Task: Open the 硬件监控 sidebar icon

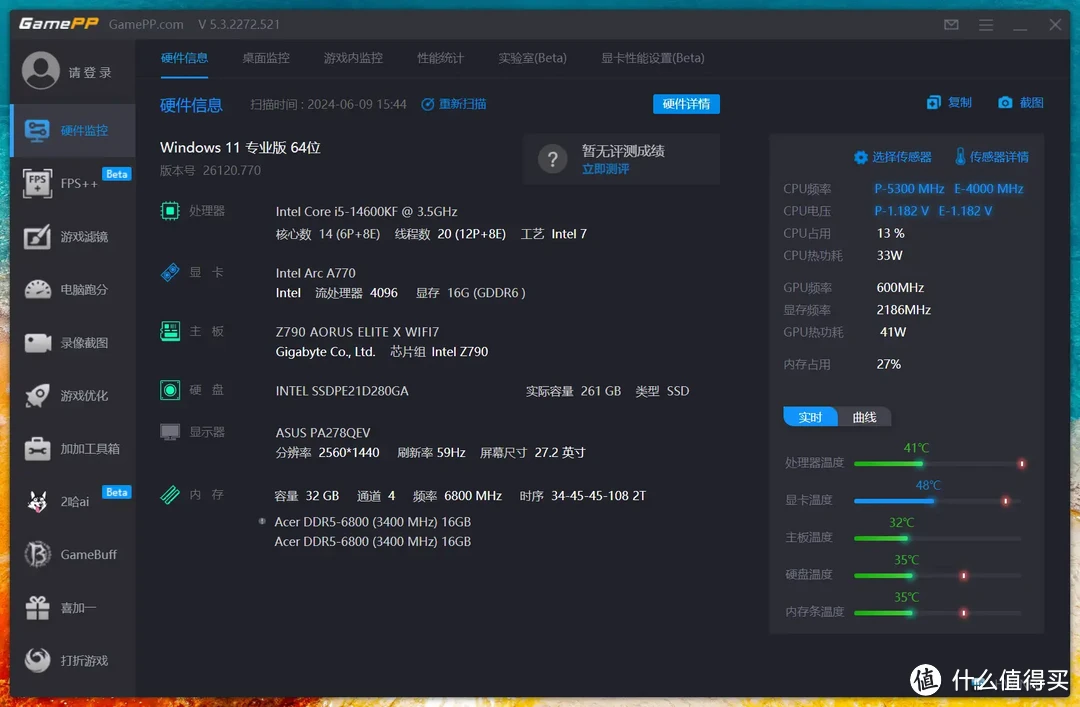Action: click(x=37, y=130)
